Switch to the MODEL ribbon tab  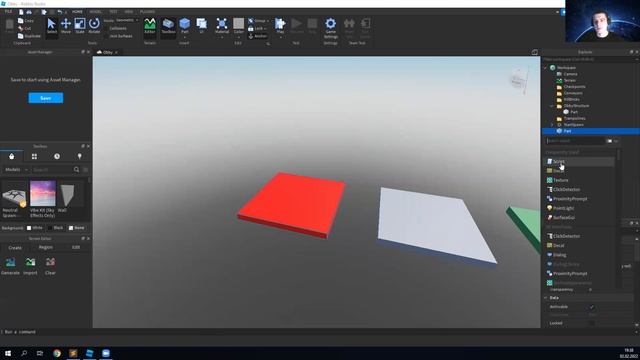pos(96,12)
